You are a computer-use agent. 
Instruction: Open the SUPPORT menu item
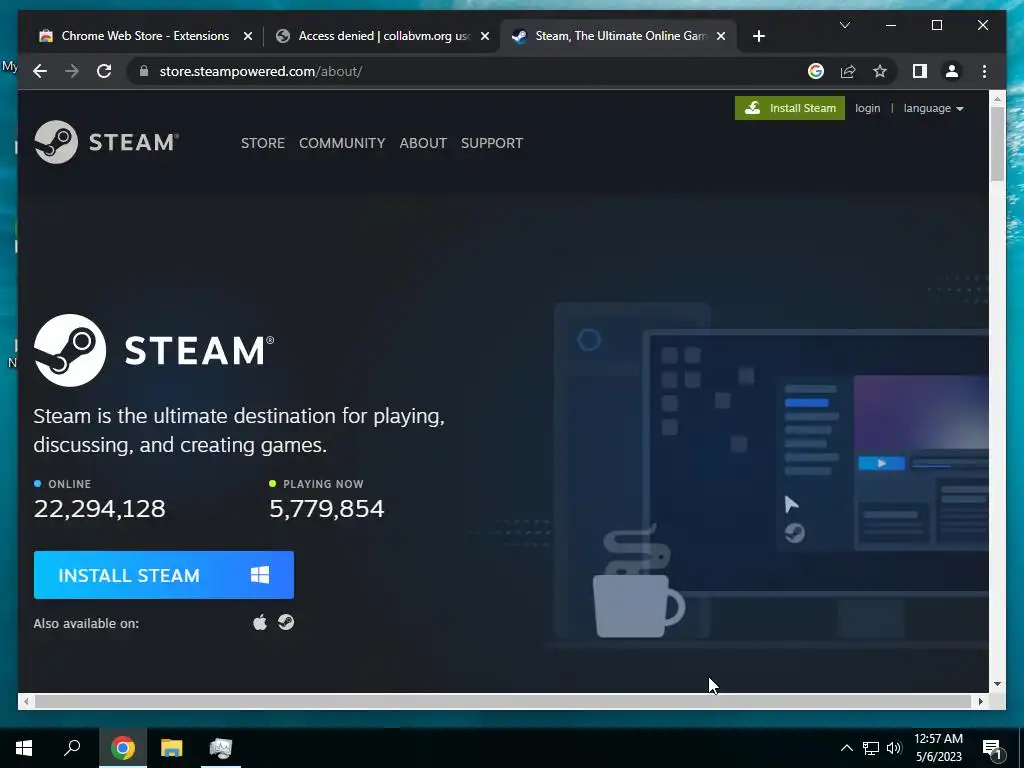492,143
